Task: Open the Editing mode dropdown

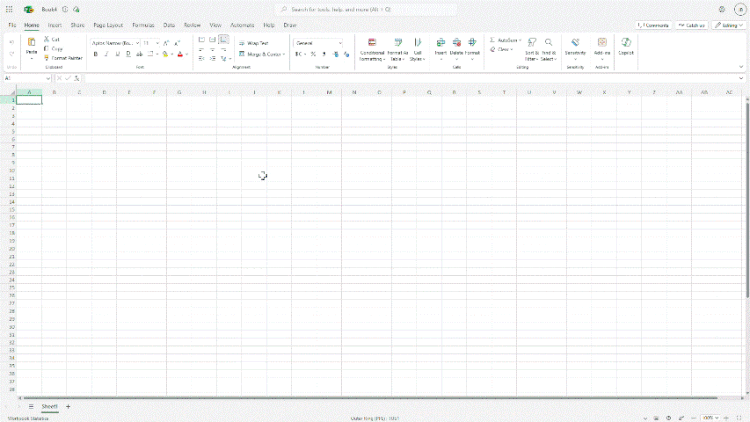Action: (729, 25)
